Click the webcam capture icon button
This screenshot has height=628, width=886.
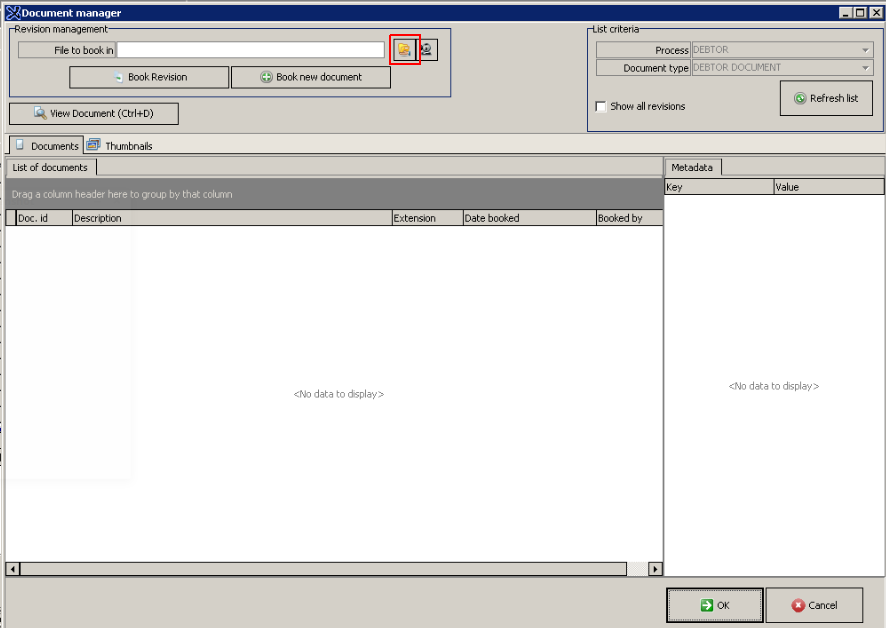point(427,50)
